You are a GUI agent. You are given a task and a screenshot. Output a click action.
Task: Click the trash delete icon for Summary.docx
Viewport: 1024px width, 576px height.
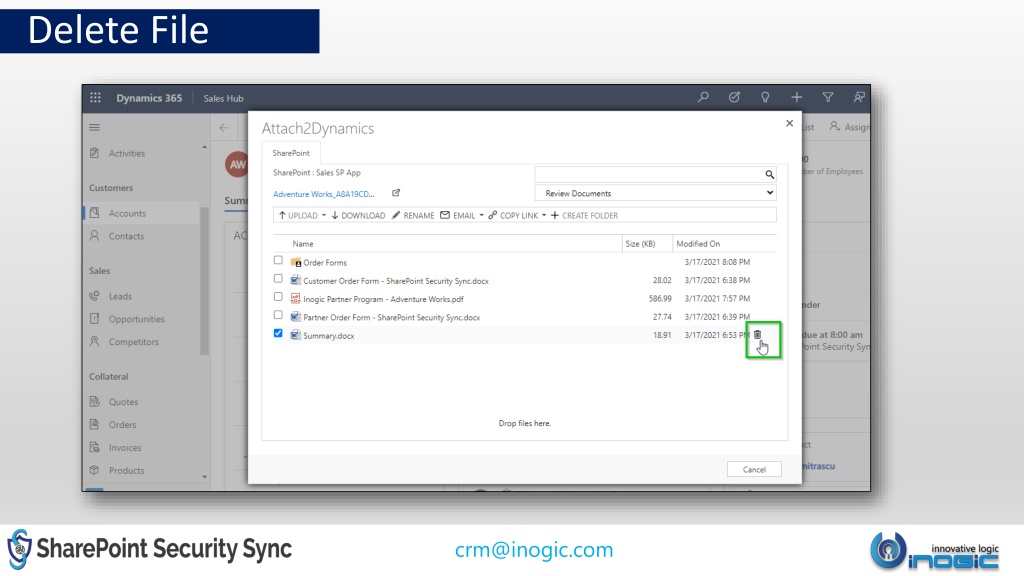(x=758, y=334)
